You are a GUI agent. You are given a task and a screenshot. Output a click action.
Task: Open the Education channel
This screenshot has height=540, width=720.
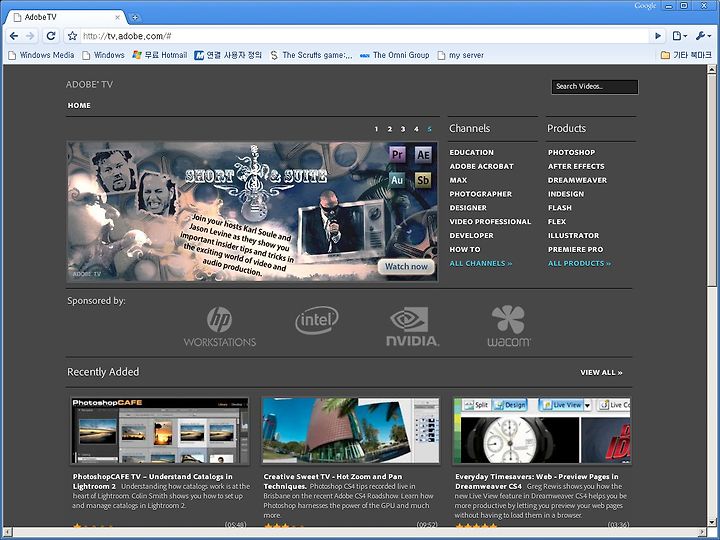pos(472,152)
